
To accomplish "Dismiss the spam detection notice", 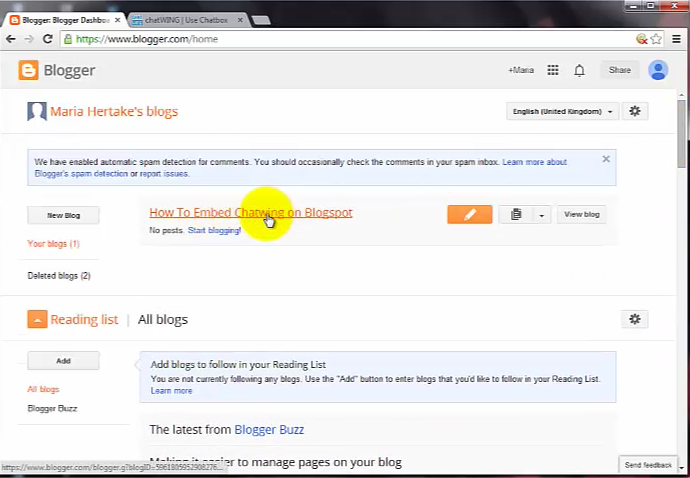I will [x=606, y=159].
